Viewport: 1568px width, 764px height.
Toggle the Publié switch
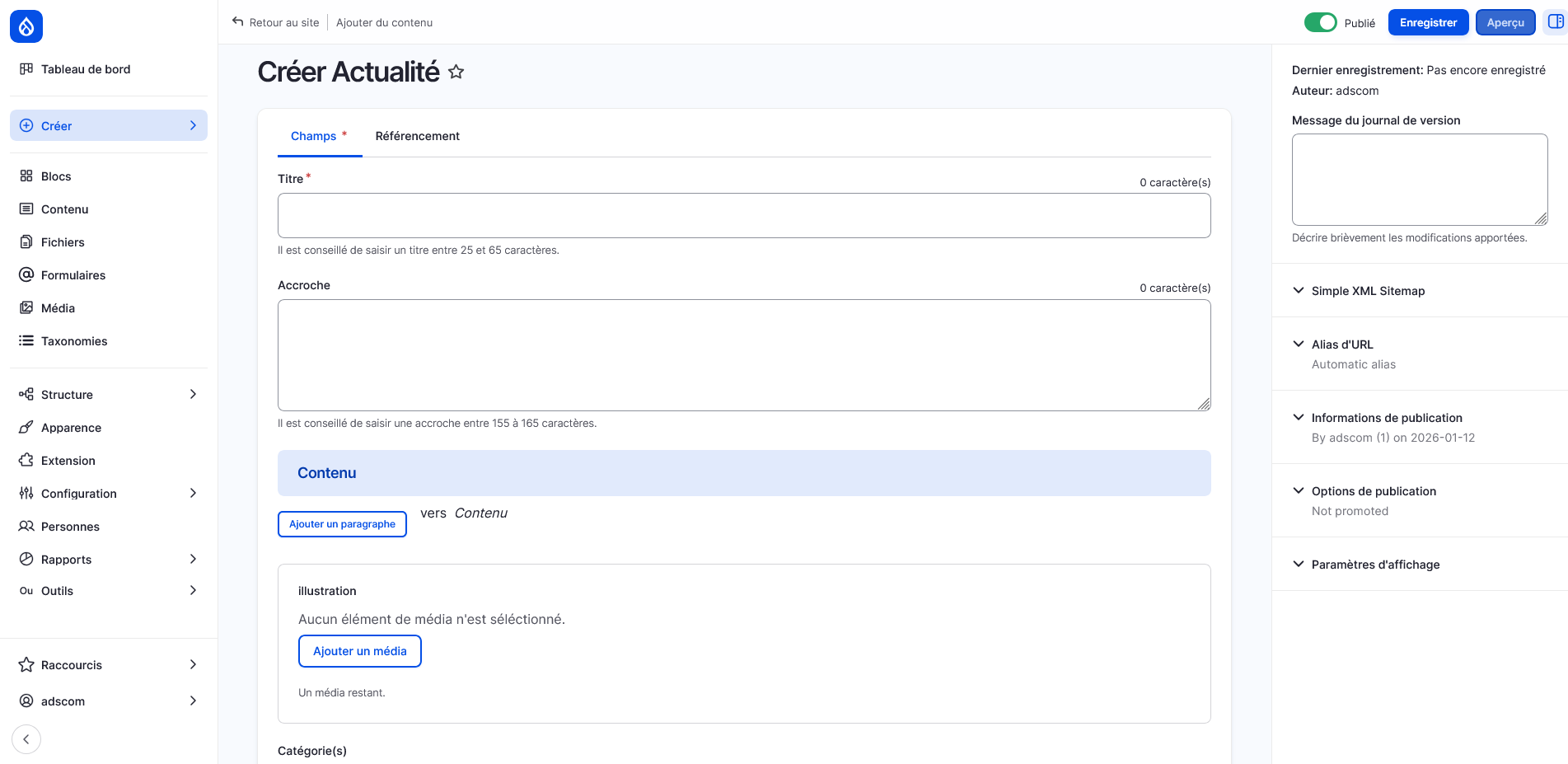pos(1320,22)
